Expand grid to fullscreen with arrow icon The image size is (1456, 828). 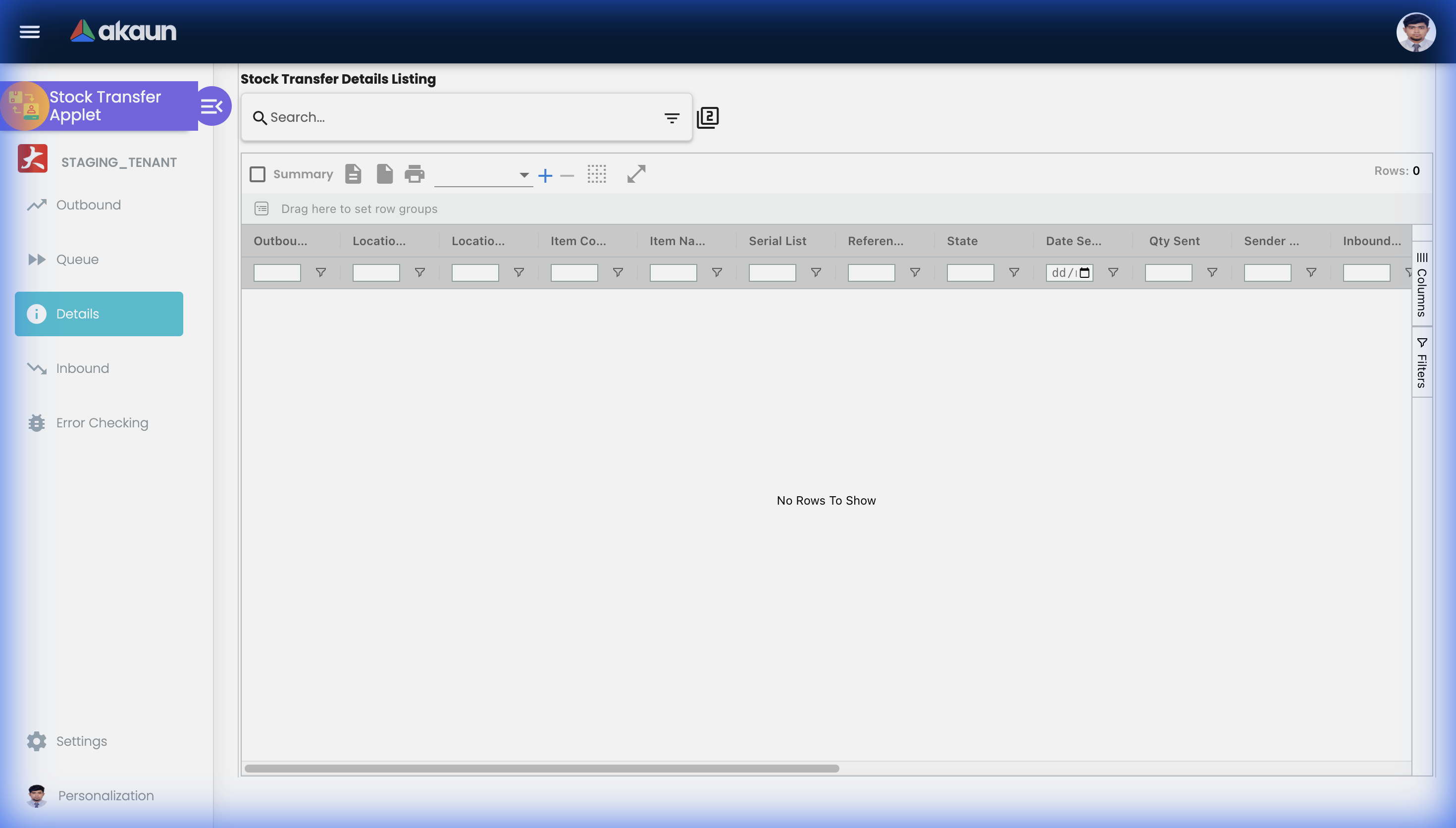(x=636, y=174)
